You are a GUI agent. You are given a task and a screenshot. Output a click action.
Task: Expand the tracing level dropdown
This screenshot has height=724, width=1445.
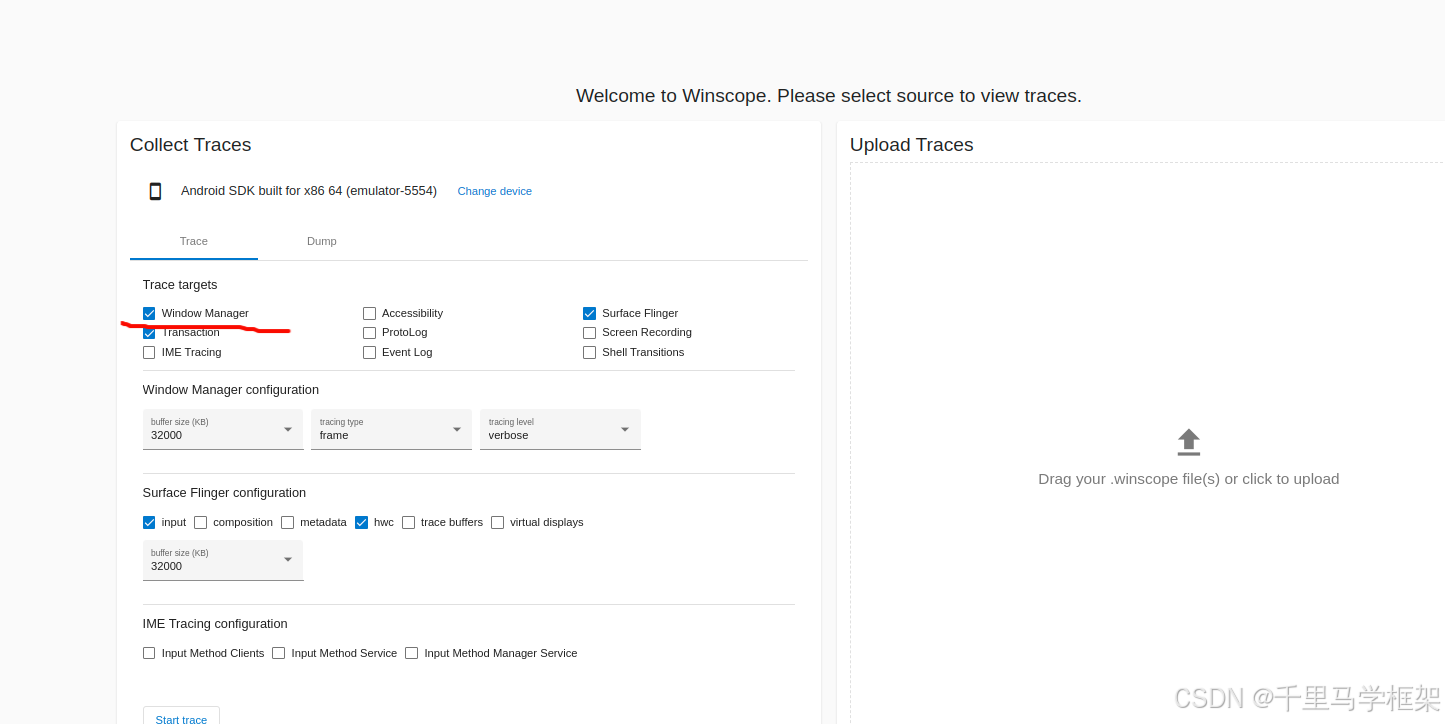(x=560, y=429)
